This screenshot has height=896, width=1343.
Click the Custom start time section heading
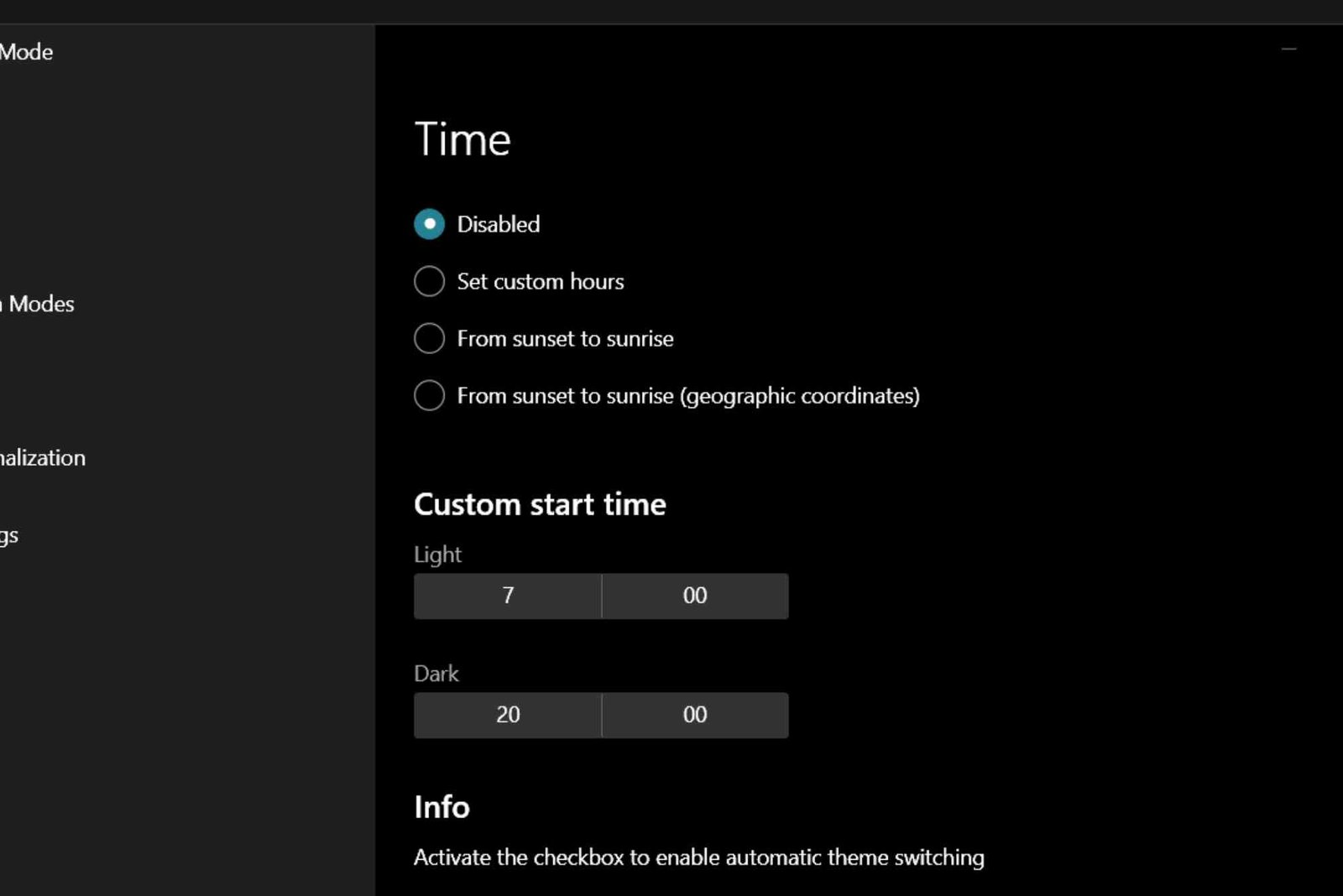coord(539,503)
